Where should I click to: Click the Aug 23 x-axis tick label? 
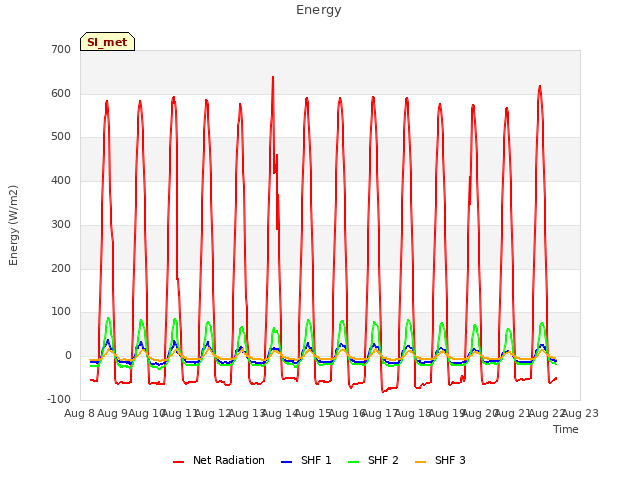click(x=580, y=413)
